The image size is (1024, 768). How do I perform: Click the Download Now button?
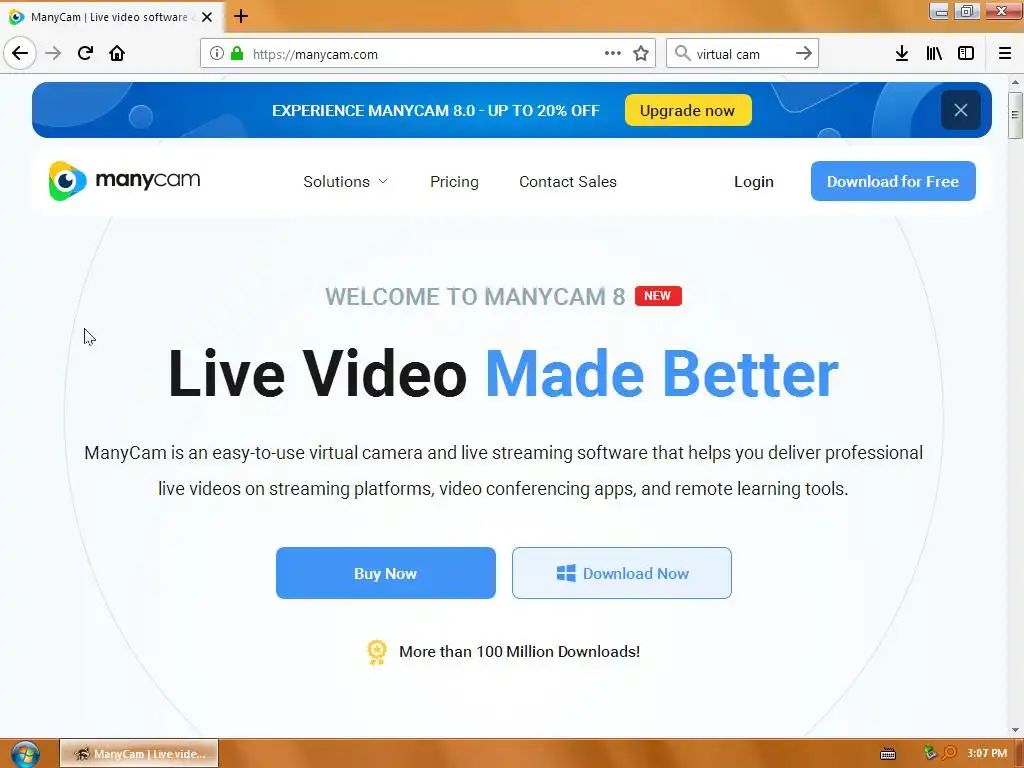pyautogui.click(x=622, y=573)
